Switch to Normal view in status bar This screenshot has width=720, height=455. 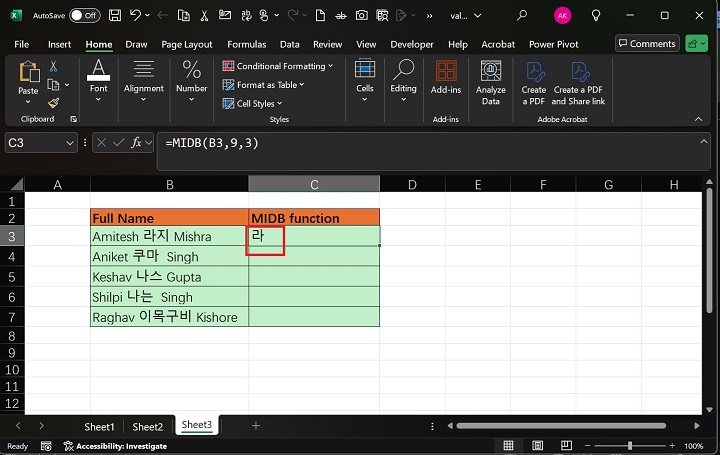(509, 446)
